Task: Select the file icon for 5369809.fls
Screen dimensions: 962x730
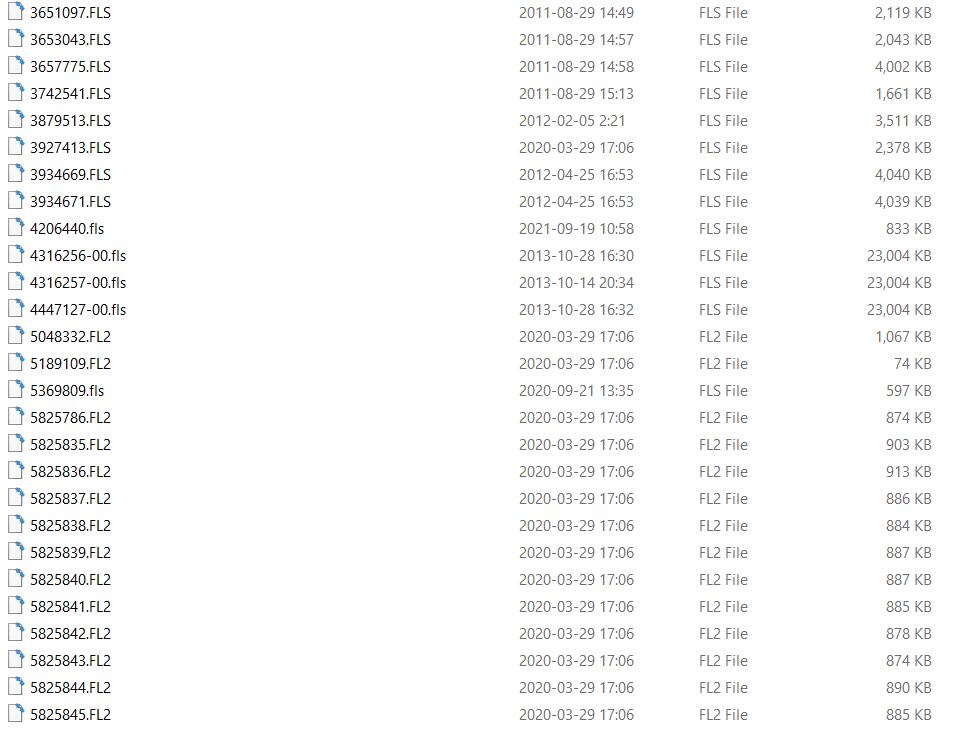Action: coord(16,390)
